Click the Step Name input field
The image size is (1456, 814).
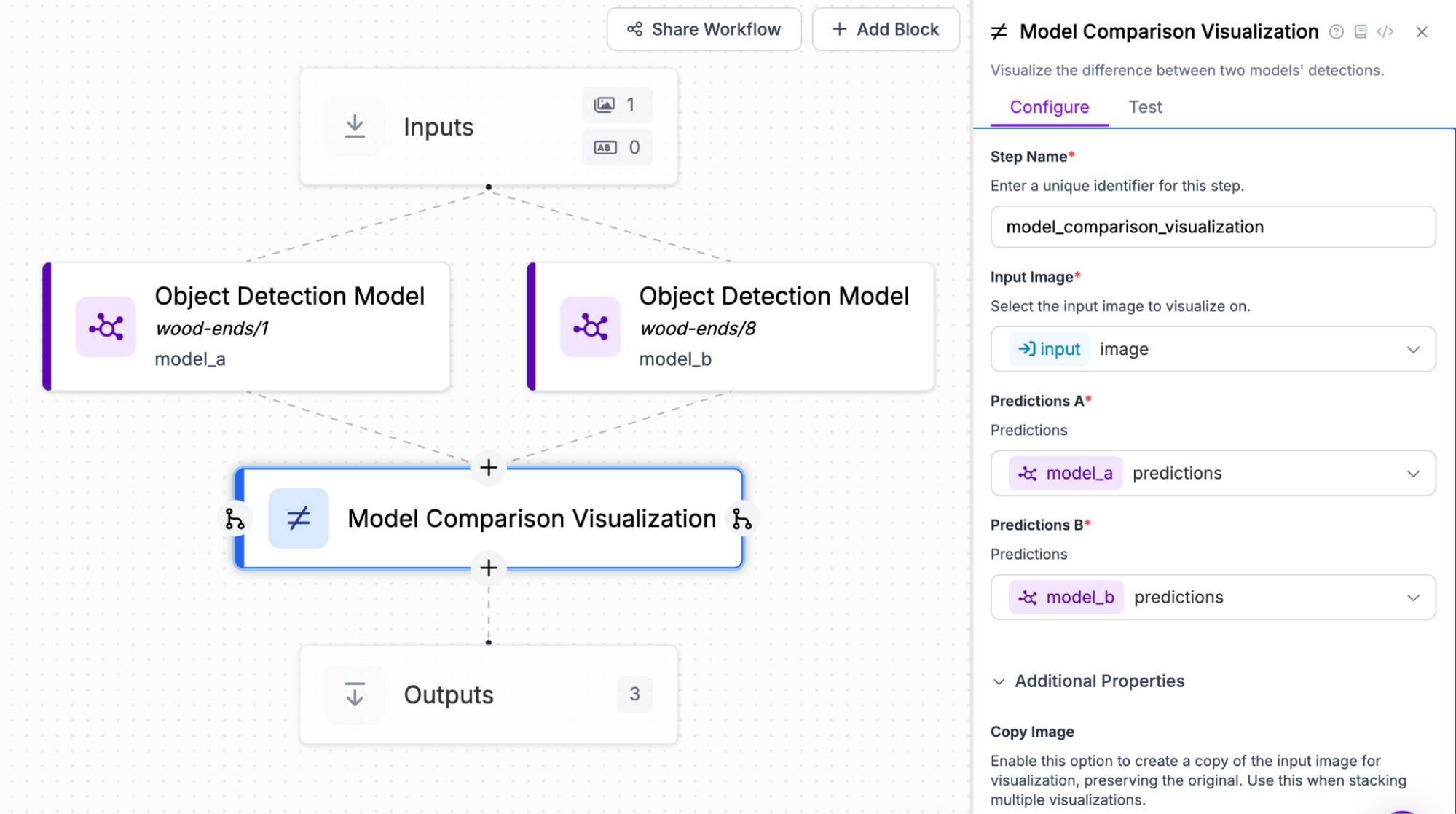coord(1213,227)
